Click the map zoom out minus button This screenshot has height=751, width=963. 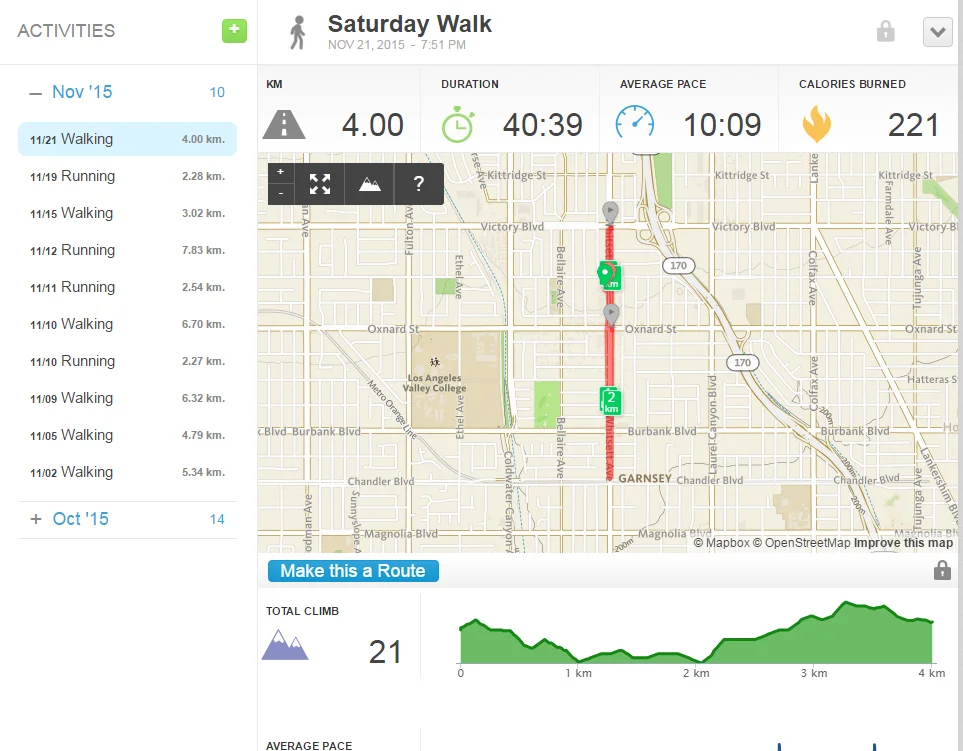(281, 192)
